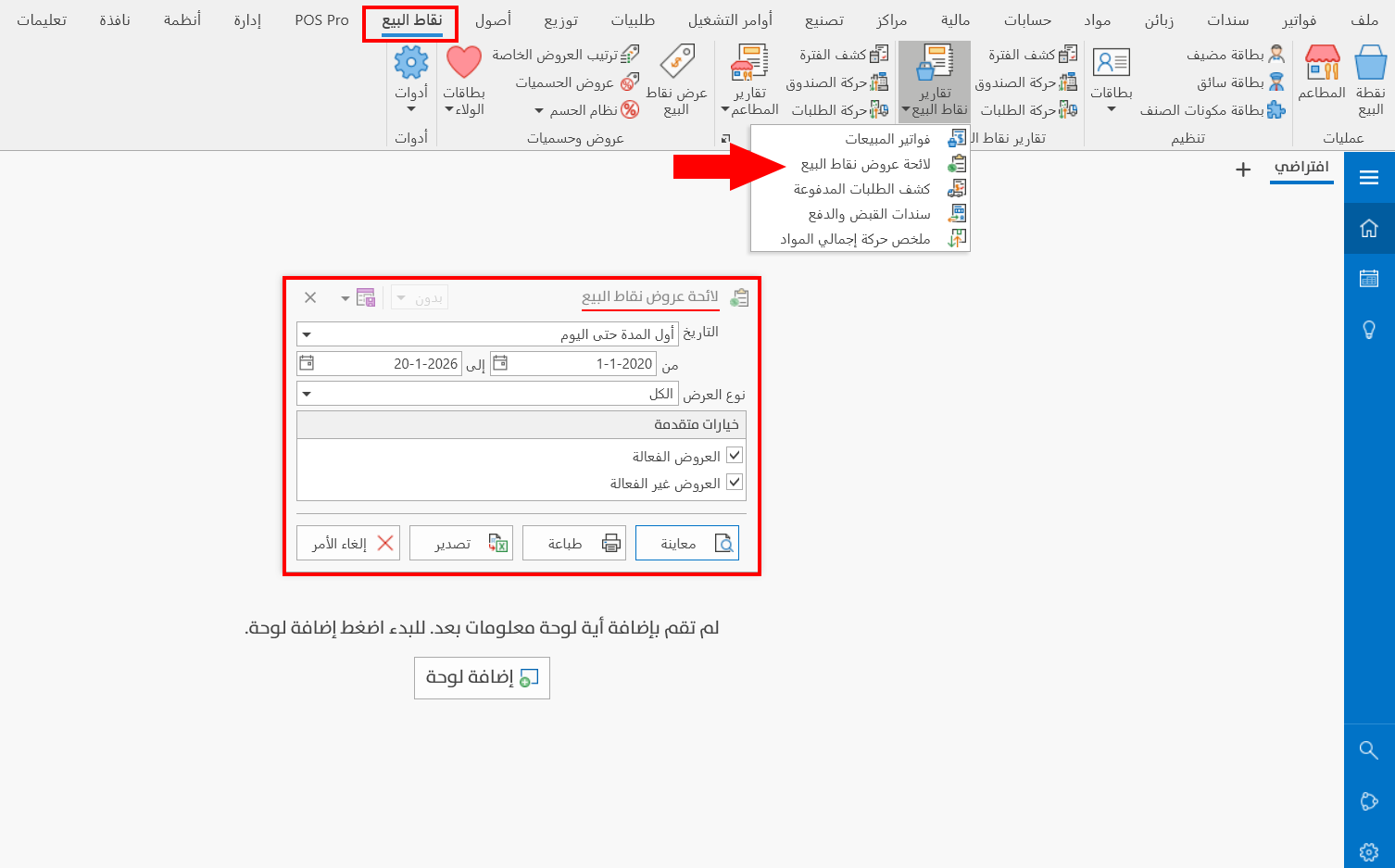This screenshot has width=1395, height=868.
Task: Open ملف menu tab
Action: (1364, 19)
